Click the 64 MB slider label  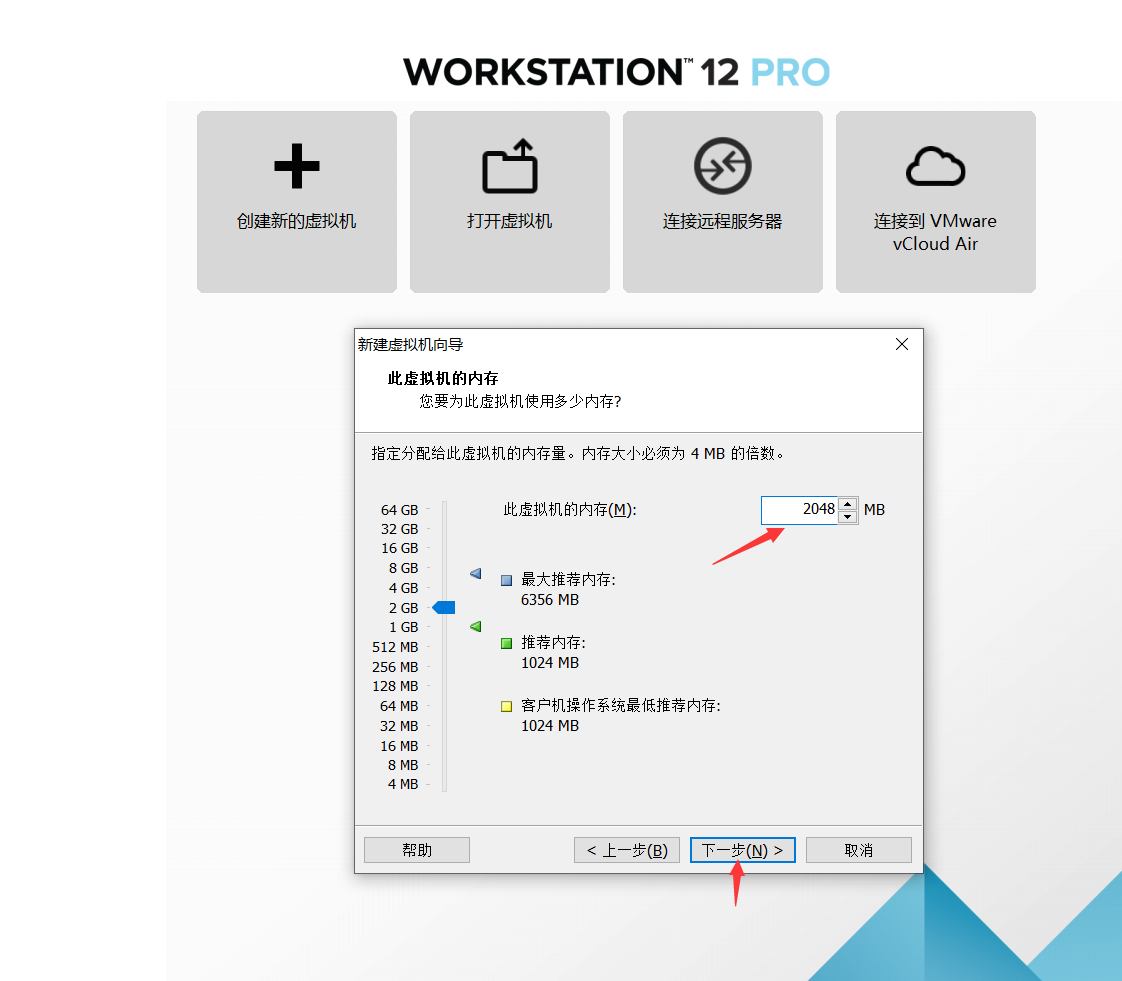click(x=399, y=706)
